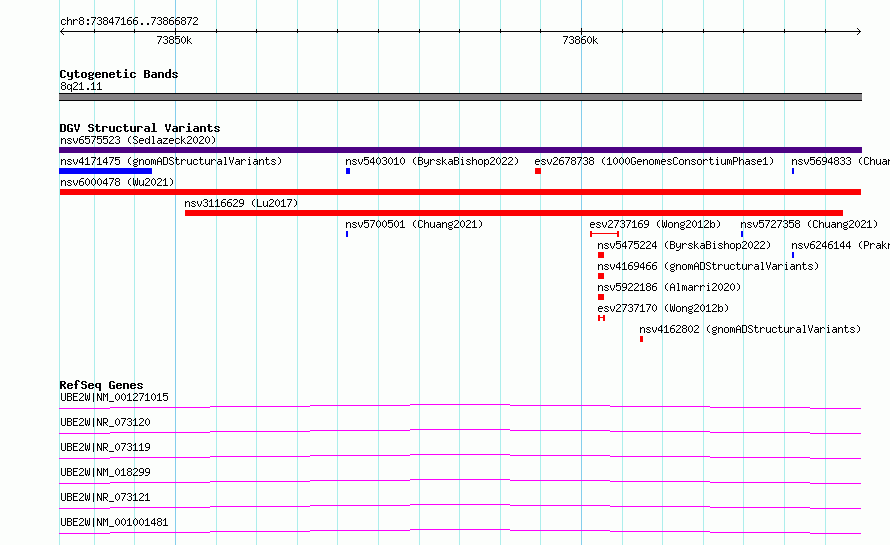
Task: Click red marker under nsv5475224
Action: pyautogui.click(x=601, y=255)
